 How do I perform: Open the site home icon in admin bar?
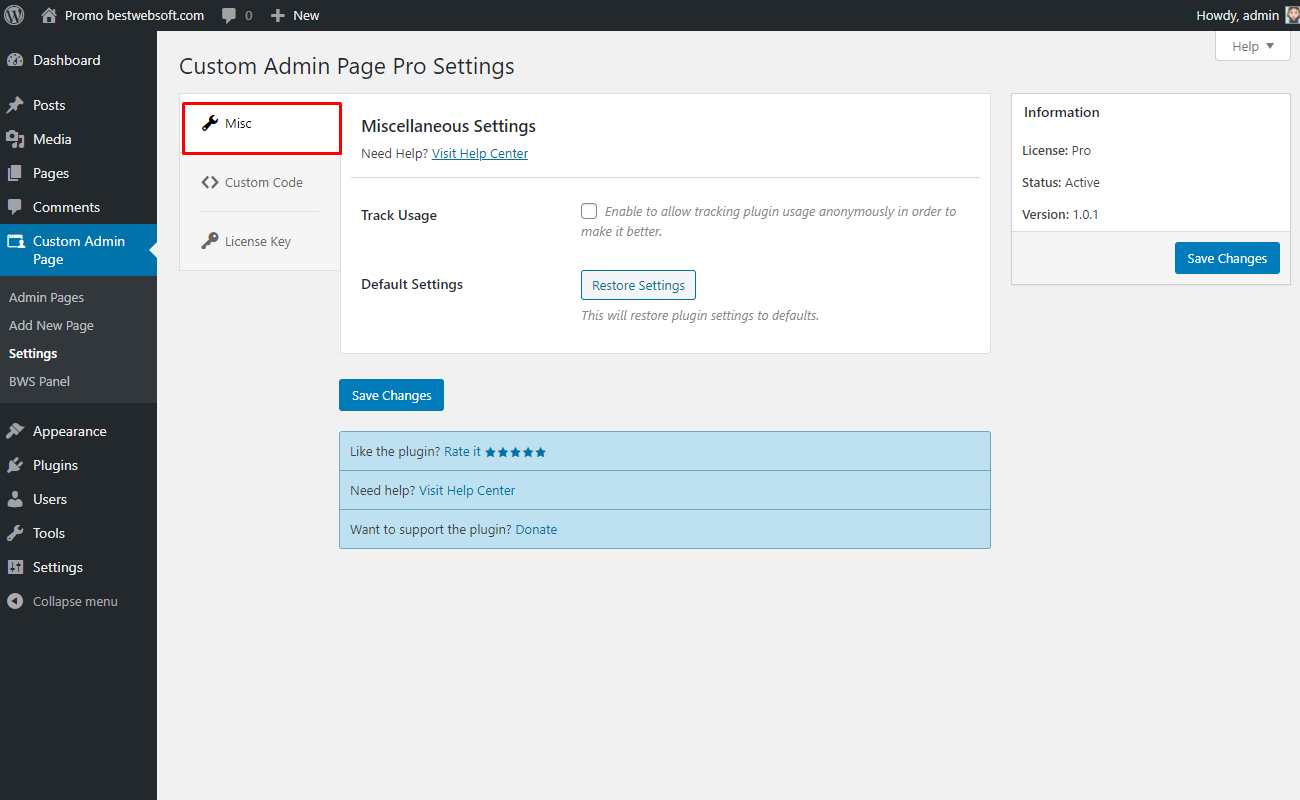(49, 15)
